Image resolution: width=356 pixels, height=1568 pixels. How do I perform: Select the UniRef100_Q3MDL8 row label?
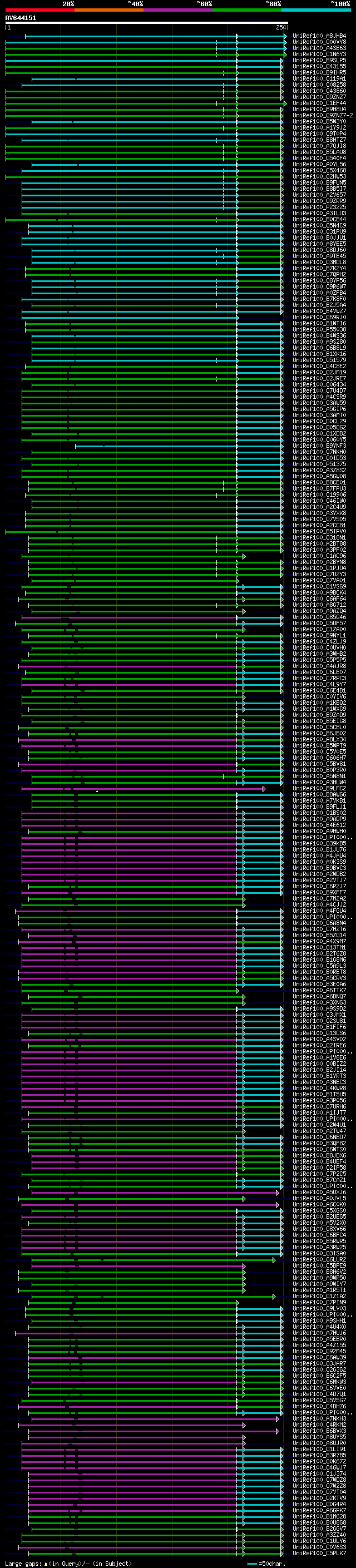pos(319,263)
